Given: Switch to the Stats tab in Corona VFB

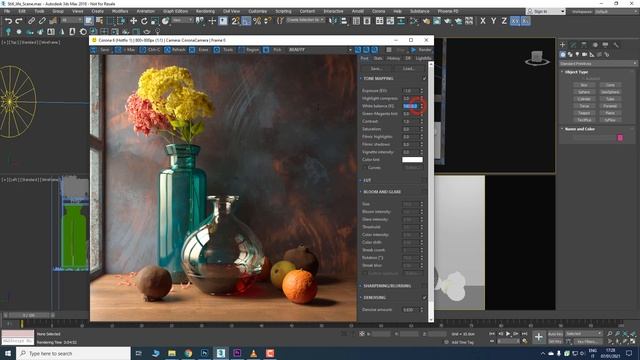Looking at the screenshot, I should point(378,58).
